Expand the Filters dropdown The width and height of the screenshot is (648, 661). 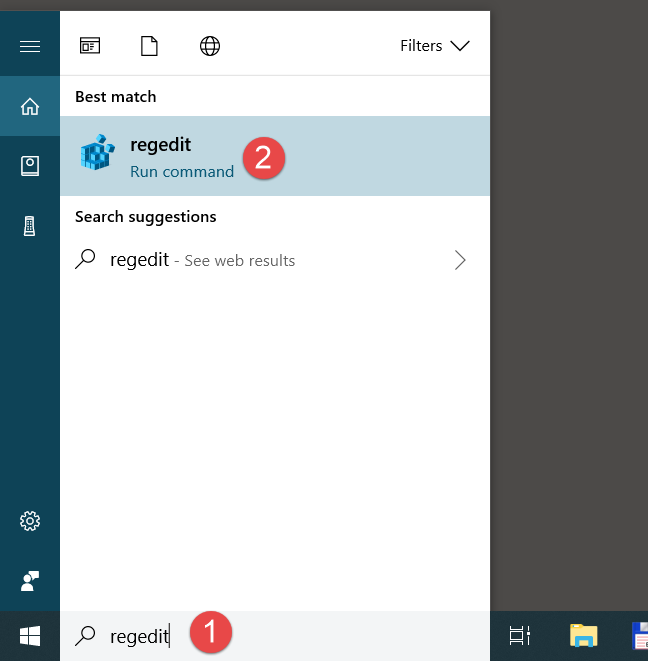[435, 46]
